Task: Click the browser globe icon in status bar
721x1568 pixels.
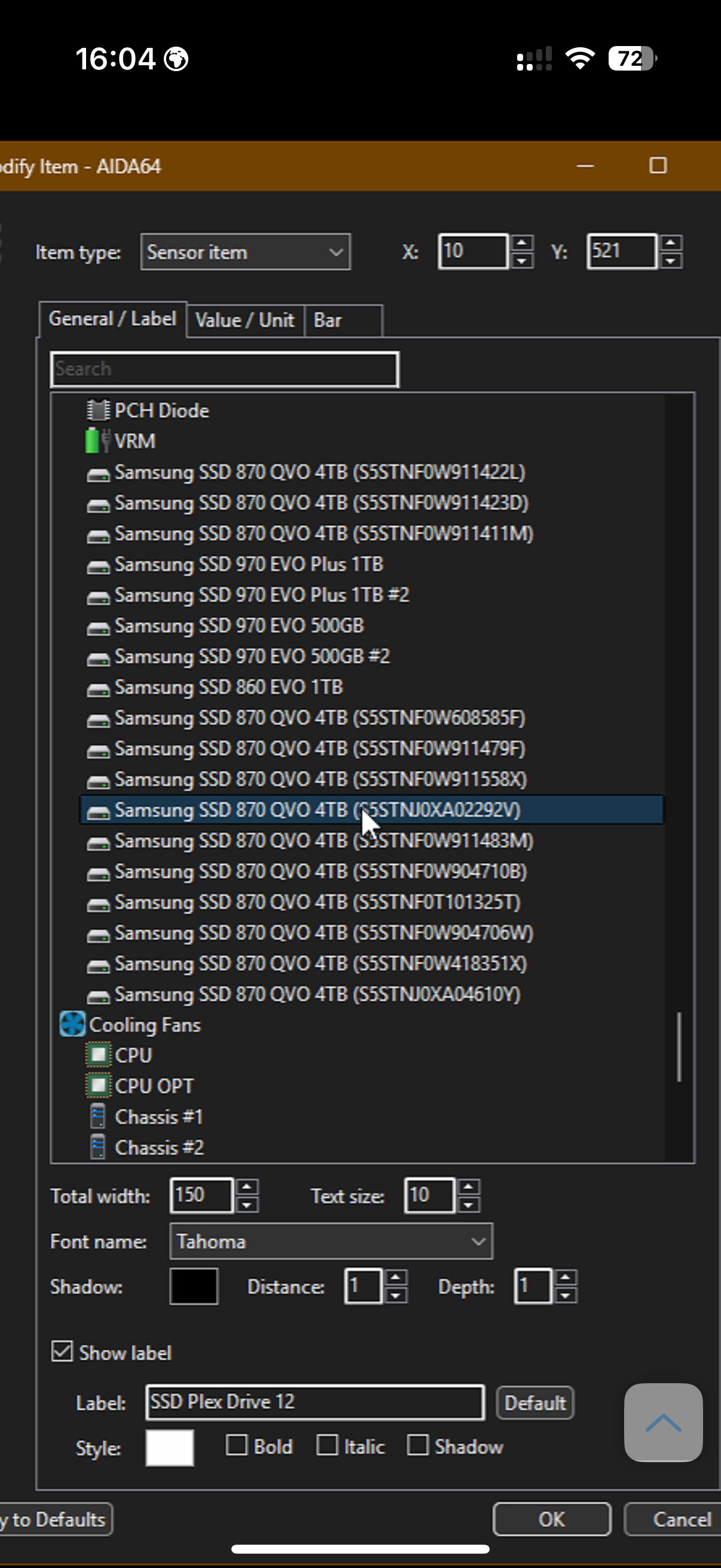Action: [x=176, y=59]
